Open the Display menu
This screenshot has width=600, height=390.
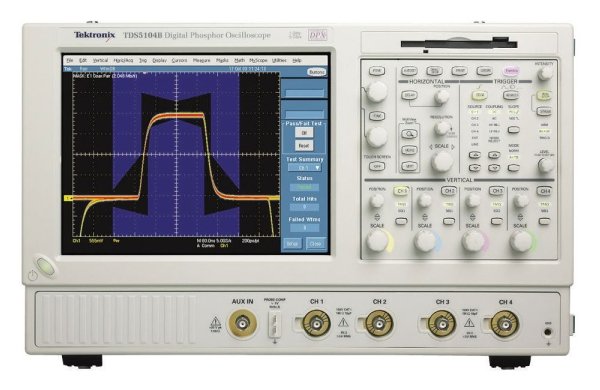click(159, 60)
